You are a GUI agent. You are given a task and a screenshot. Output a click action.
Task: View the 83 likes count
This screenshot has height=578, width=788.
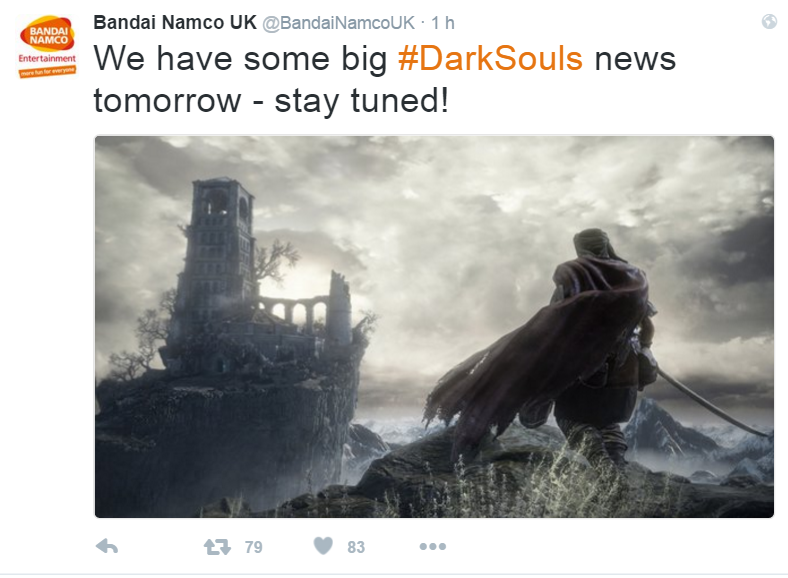(356, 547)
